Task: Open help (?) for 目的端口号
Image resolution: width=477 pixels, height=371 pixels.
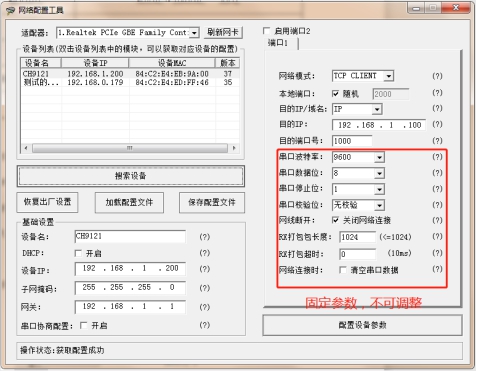Action: click(437, 140)
